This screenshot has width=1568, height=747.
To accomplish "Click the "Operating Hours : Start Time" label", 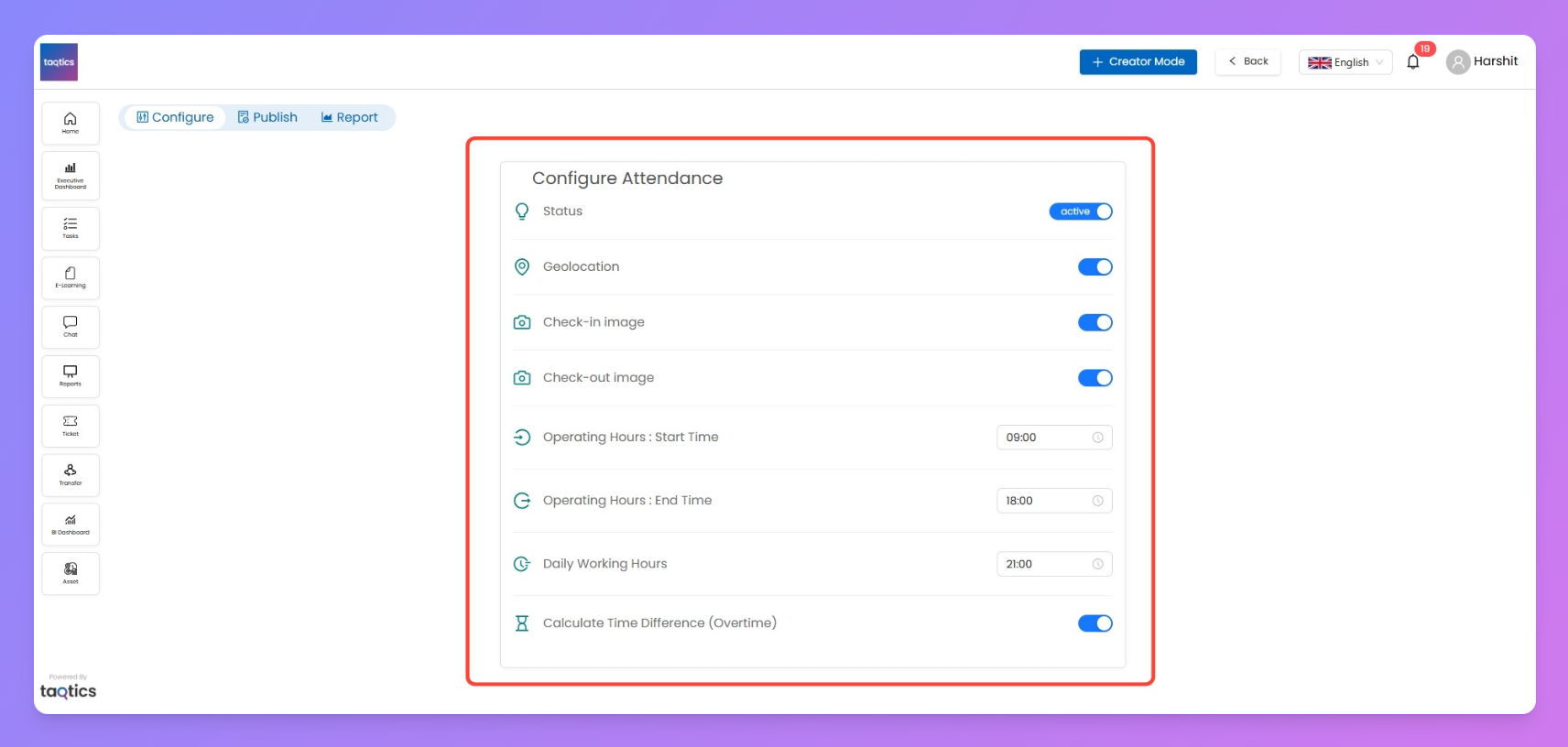I will 630,438.
